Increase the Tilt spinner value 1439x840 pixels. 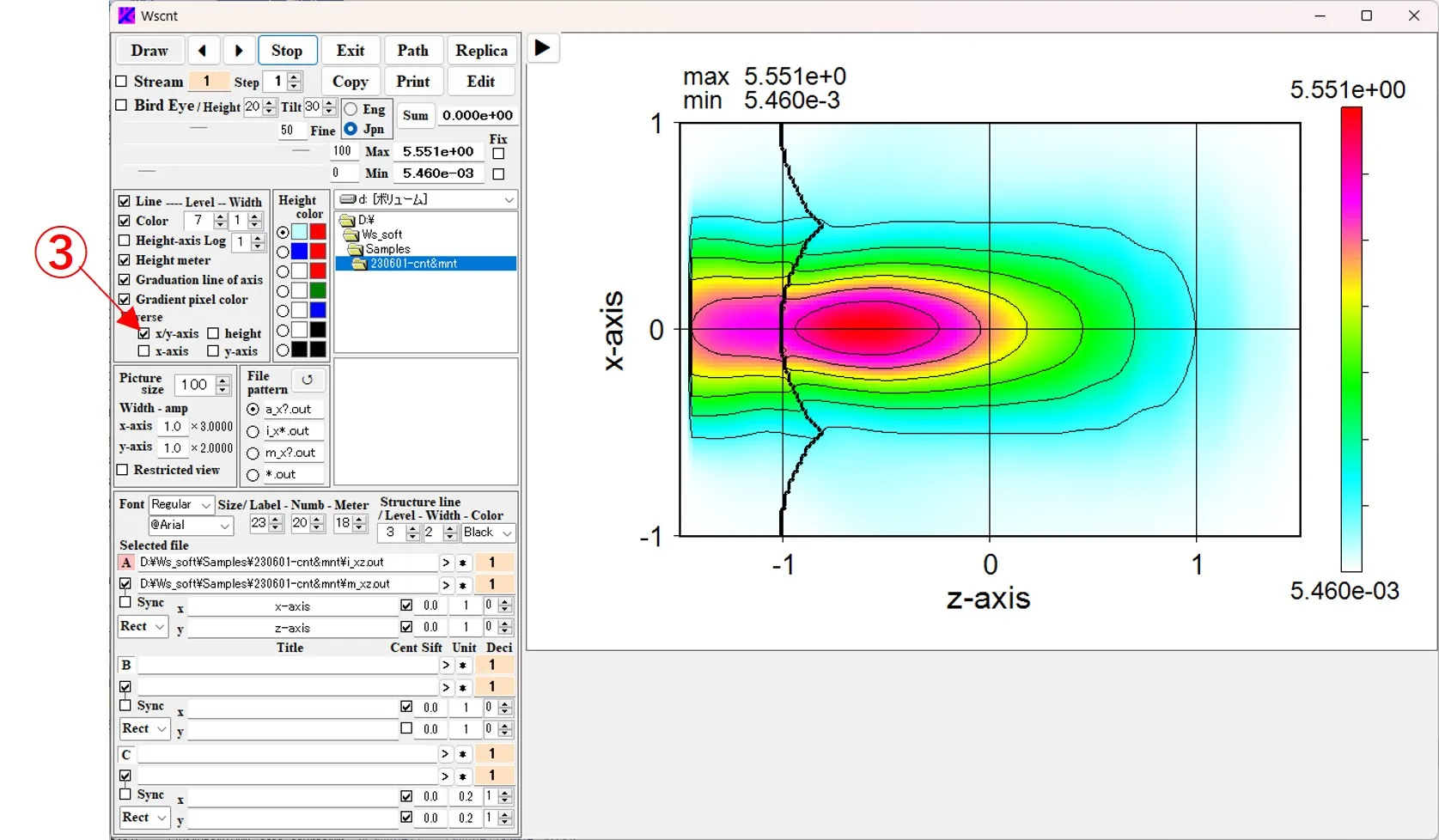coord(329,102)
